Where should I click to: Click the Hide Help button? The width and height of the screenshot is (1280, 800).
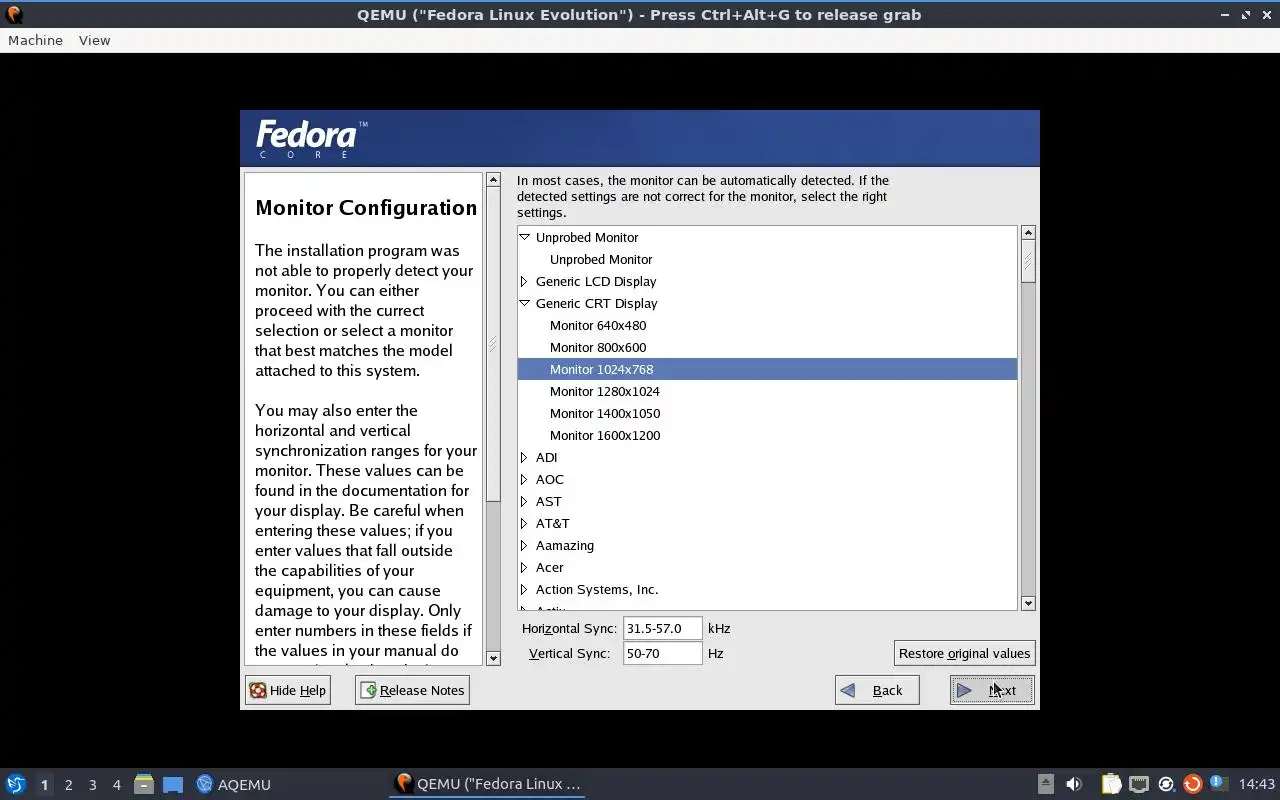288,690
